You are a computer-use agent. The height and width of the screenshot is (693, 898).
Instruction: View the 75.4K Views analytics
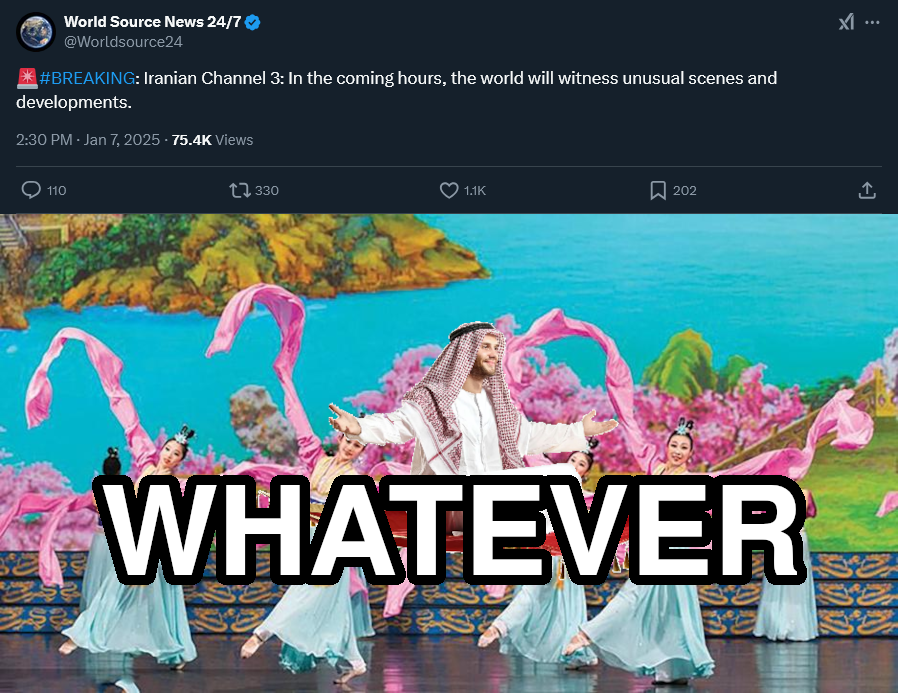click(212, 140)
